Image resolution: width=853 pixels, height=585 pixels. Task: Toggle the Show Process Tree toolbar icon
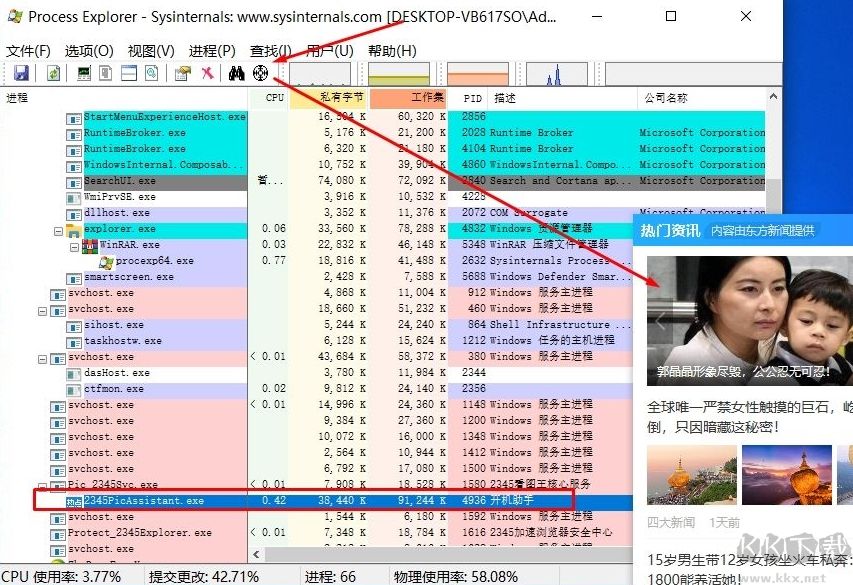[x=106, y=73]
